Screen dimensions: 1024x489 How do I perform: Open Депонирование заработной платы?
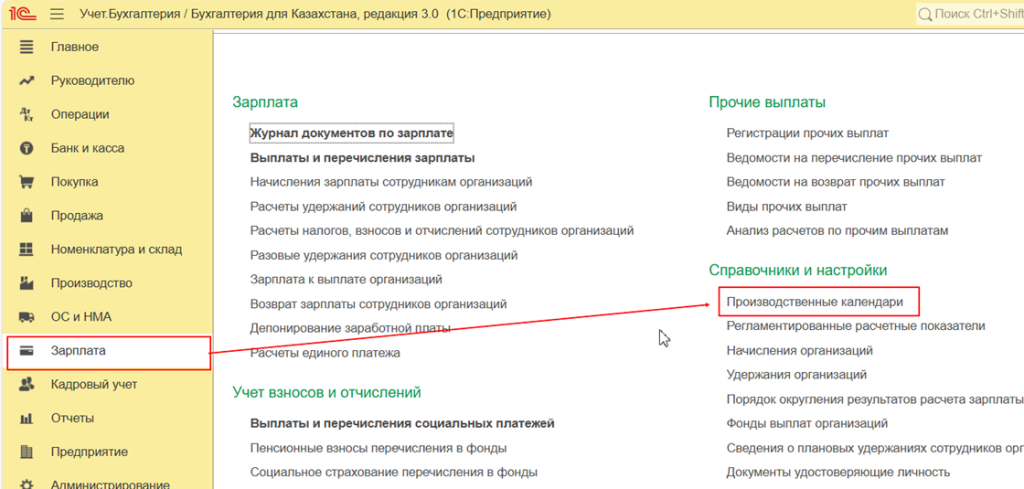coord(350,328)
